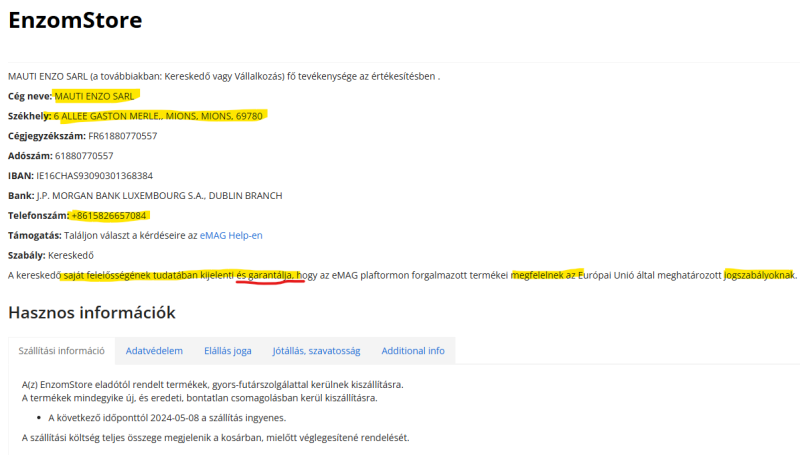This screenshot has width=800, height=455.
Task: Click the EnzomStore page heading
Action: pos(75,20)
